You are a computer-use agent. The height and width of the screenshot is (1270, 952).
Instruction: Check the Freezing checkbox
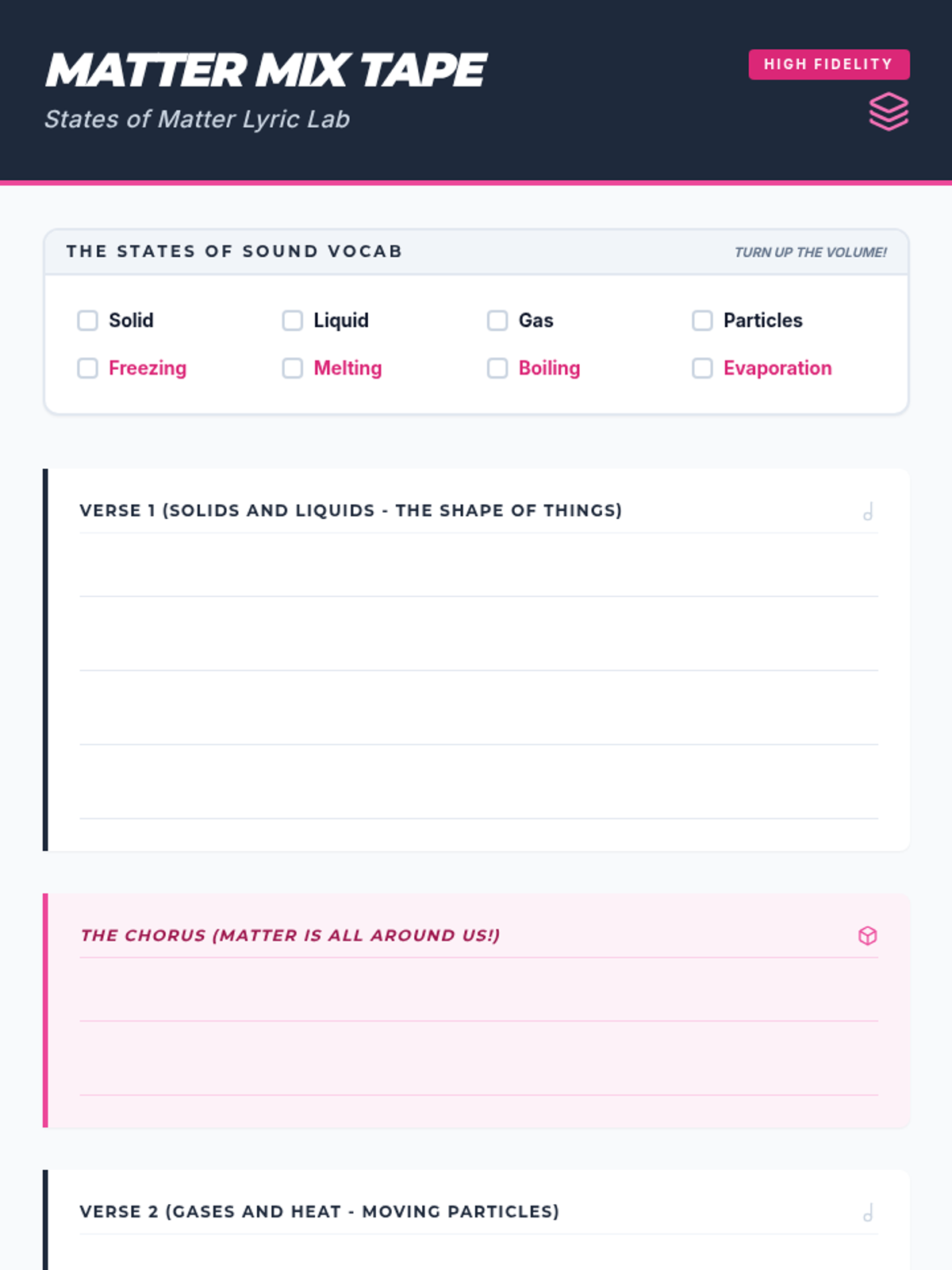click(87, 368)
